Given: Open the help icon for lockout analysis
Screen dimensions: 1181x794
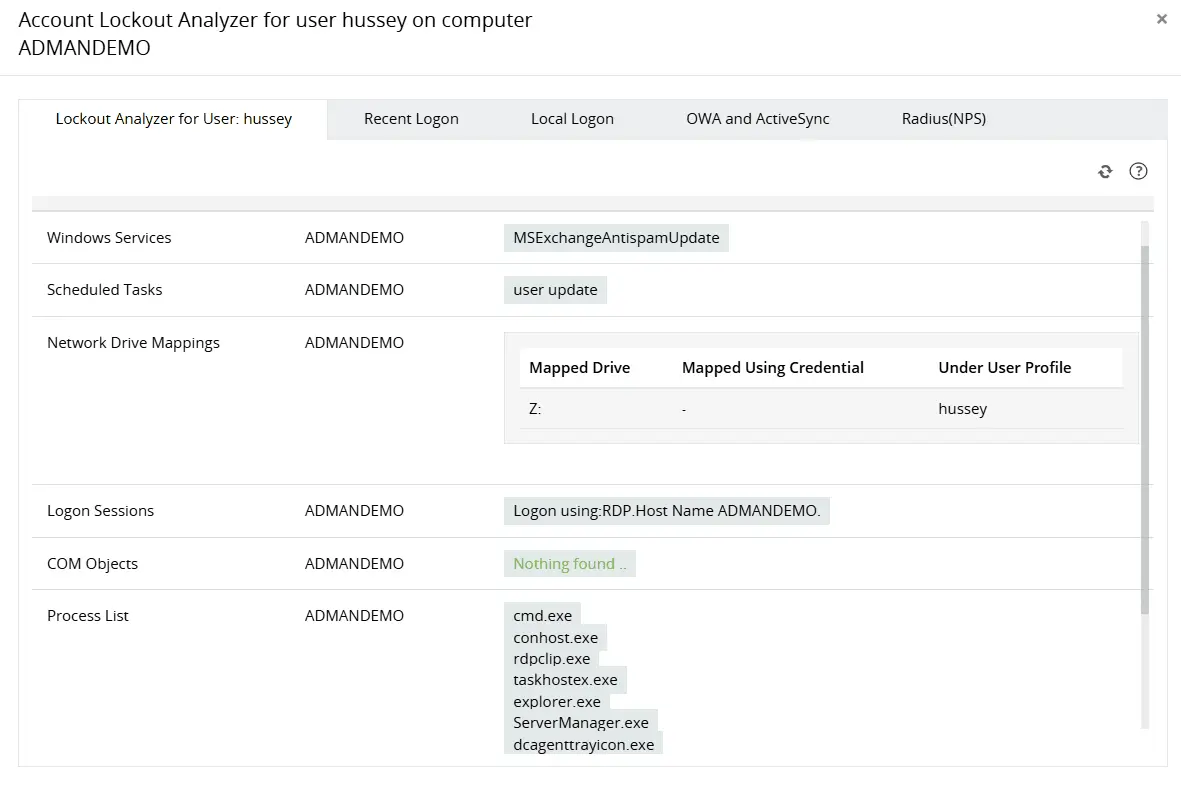Looking at the screenshot, I should coord(1138,171).
